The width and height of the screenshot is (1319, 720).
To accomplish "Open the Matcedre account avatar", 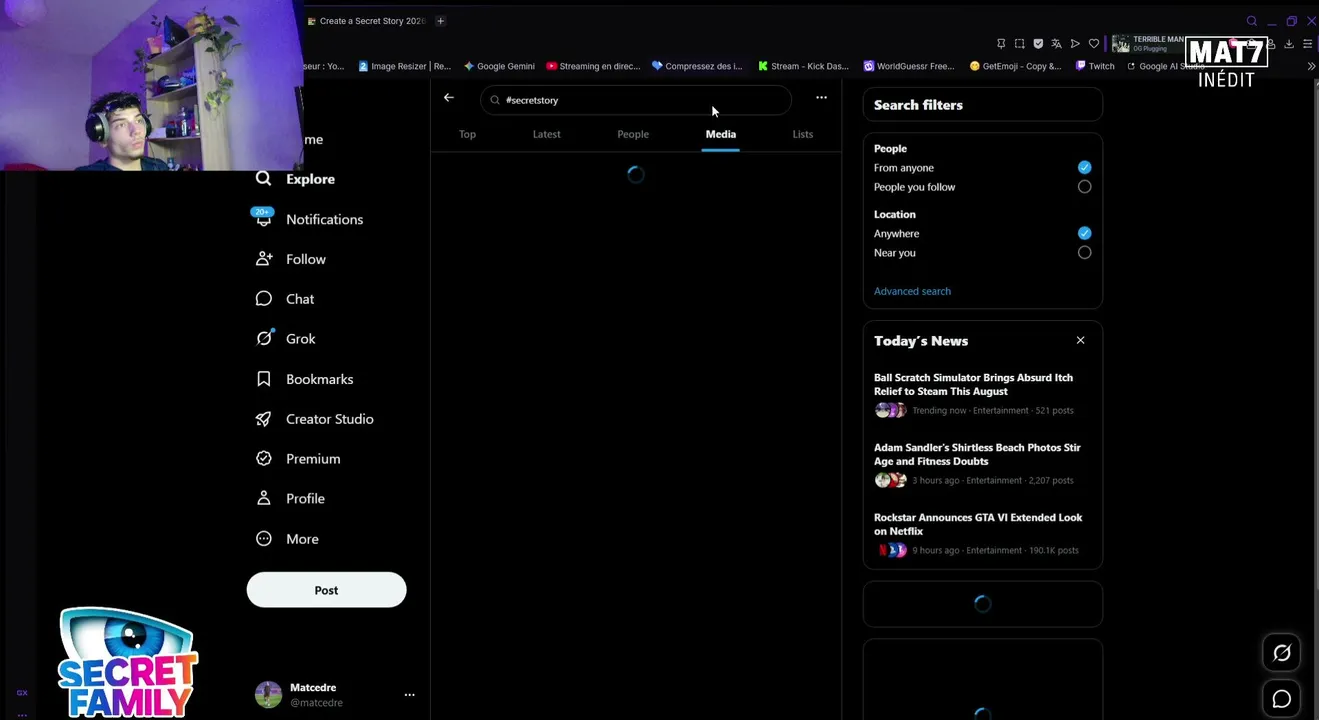I will 268,694.
